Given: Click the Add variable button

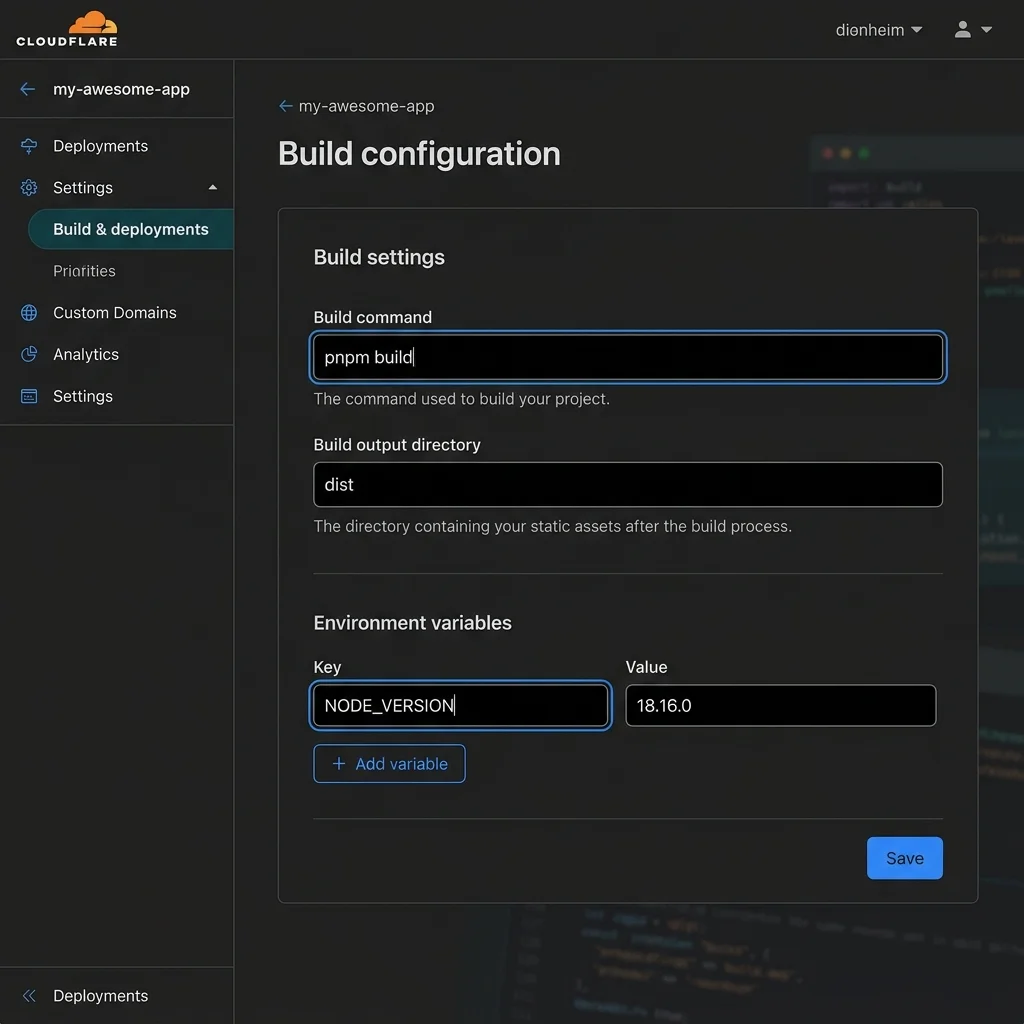Looking at the screenshot, I should [x=389, y=763].
